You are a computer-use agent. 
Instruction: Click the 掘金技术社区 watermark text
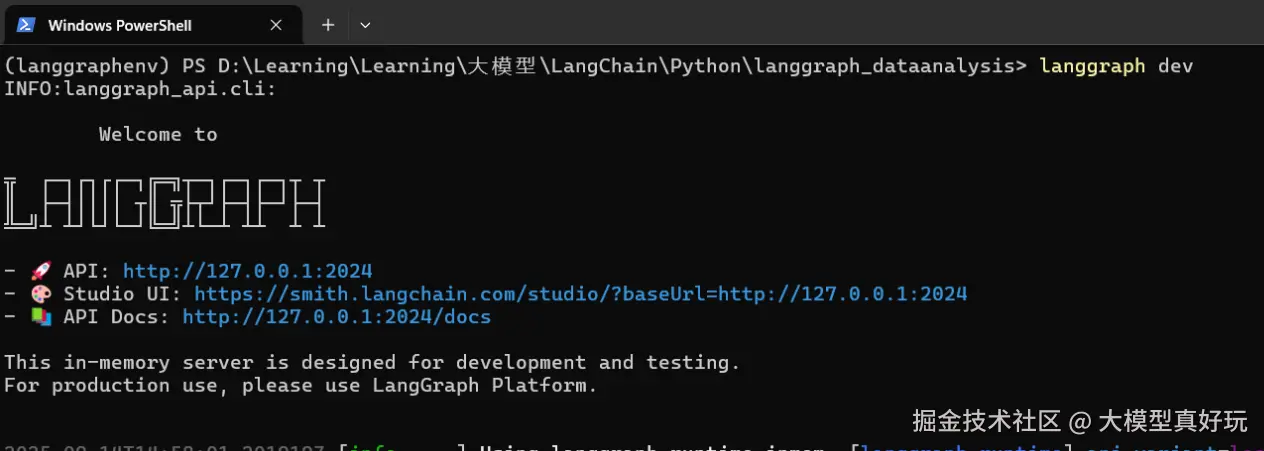[987, 421]
